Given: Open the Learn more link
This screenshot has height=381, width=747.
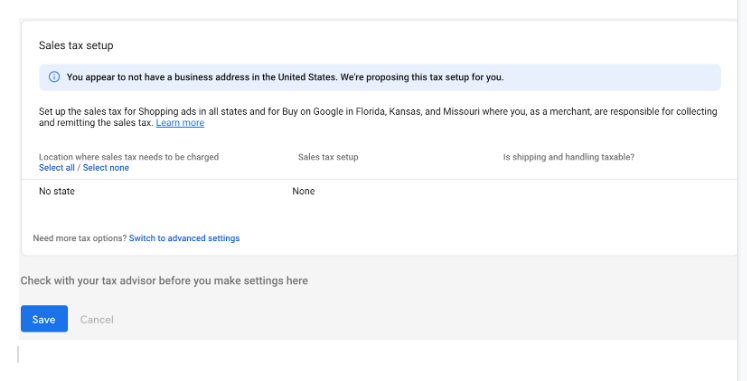Looking at the screenshot, I should pyautogui.click(x=180, y=123).
